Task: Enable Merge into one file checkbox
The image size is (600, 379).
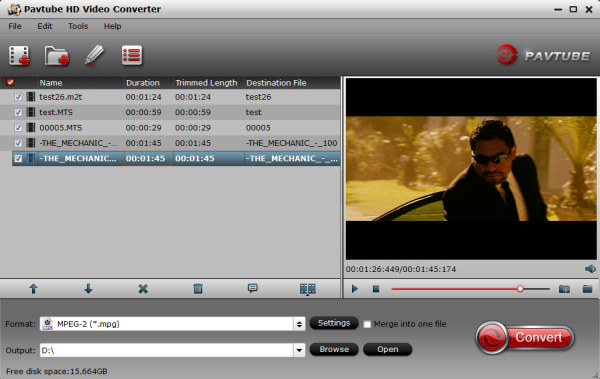Action: point(367,324)
